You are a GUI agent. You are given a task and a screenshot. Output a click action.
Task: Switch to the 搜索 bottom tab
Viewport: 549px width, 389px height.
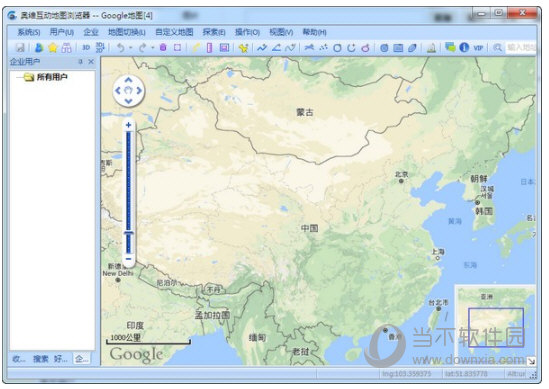pos(41,359)
